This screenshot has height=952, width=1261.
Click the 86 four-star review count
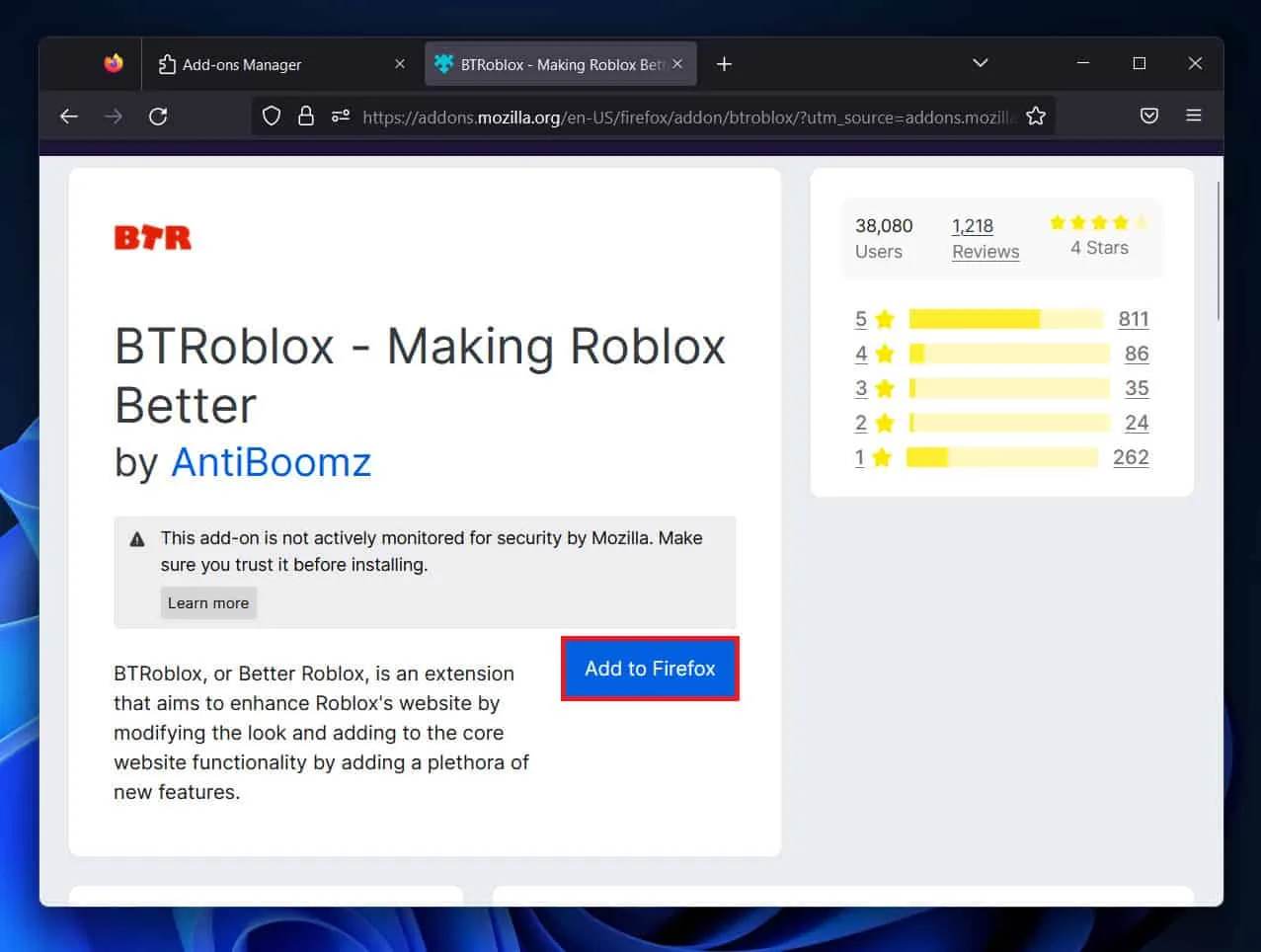click(1137, 354)
